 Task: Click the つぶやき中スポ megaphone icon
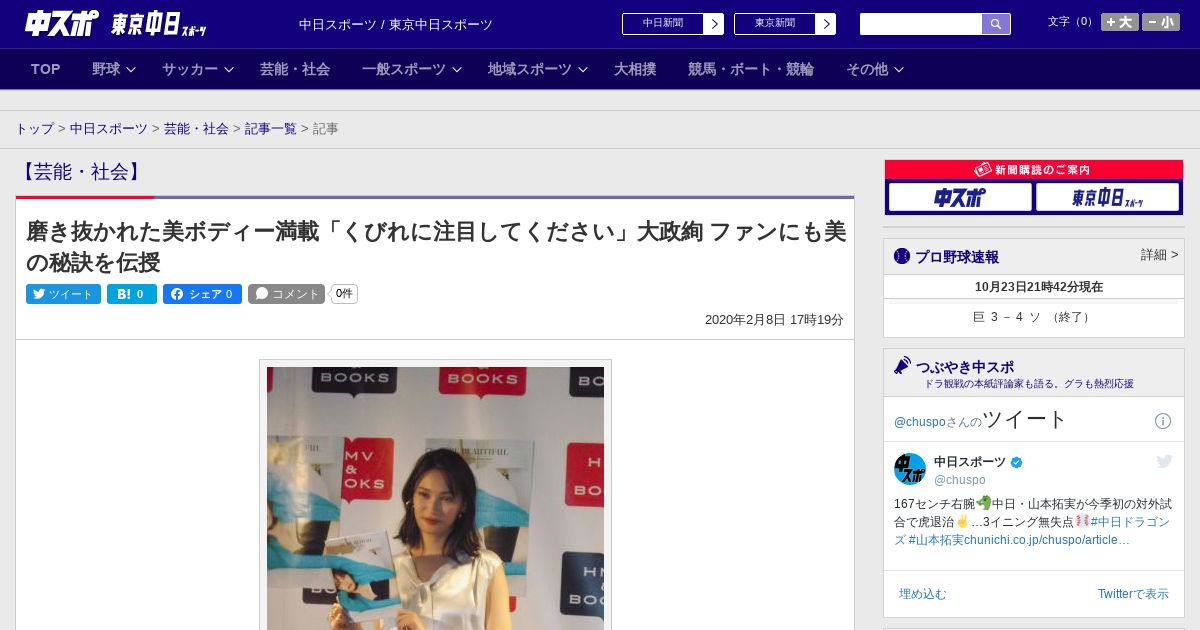coord(903,366)
